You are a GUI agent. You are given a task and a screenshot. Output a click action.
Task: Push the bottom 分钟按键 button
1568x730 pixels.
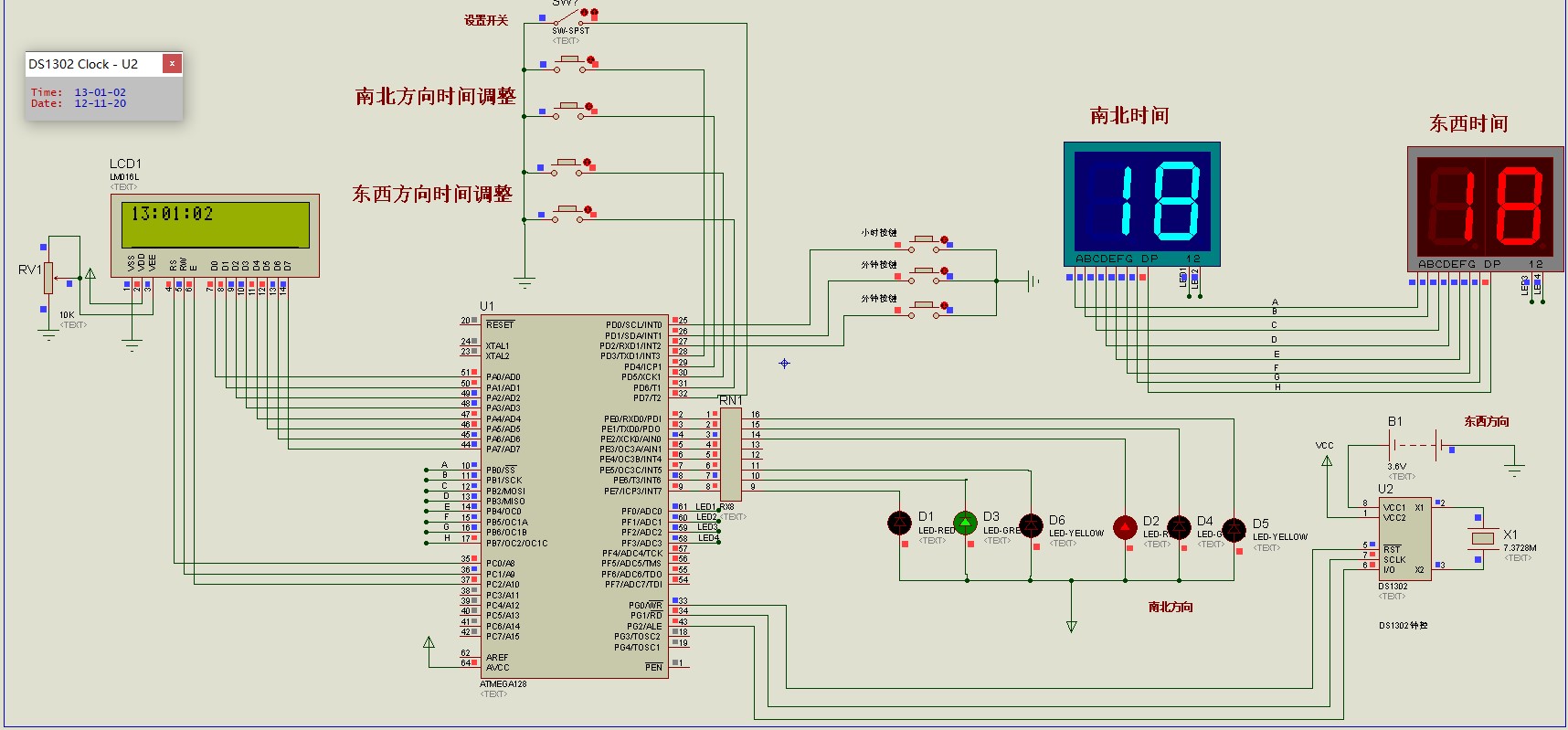[925, 309]
